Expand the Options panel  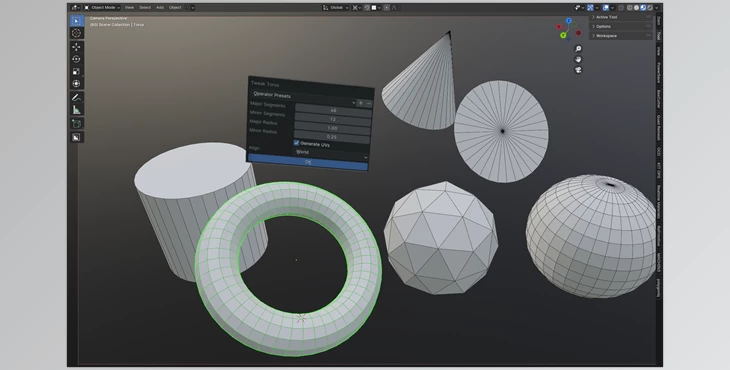point(621,26)
